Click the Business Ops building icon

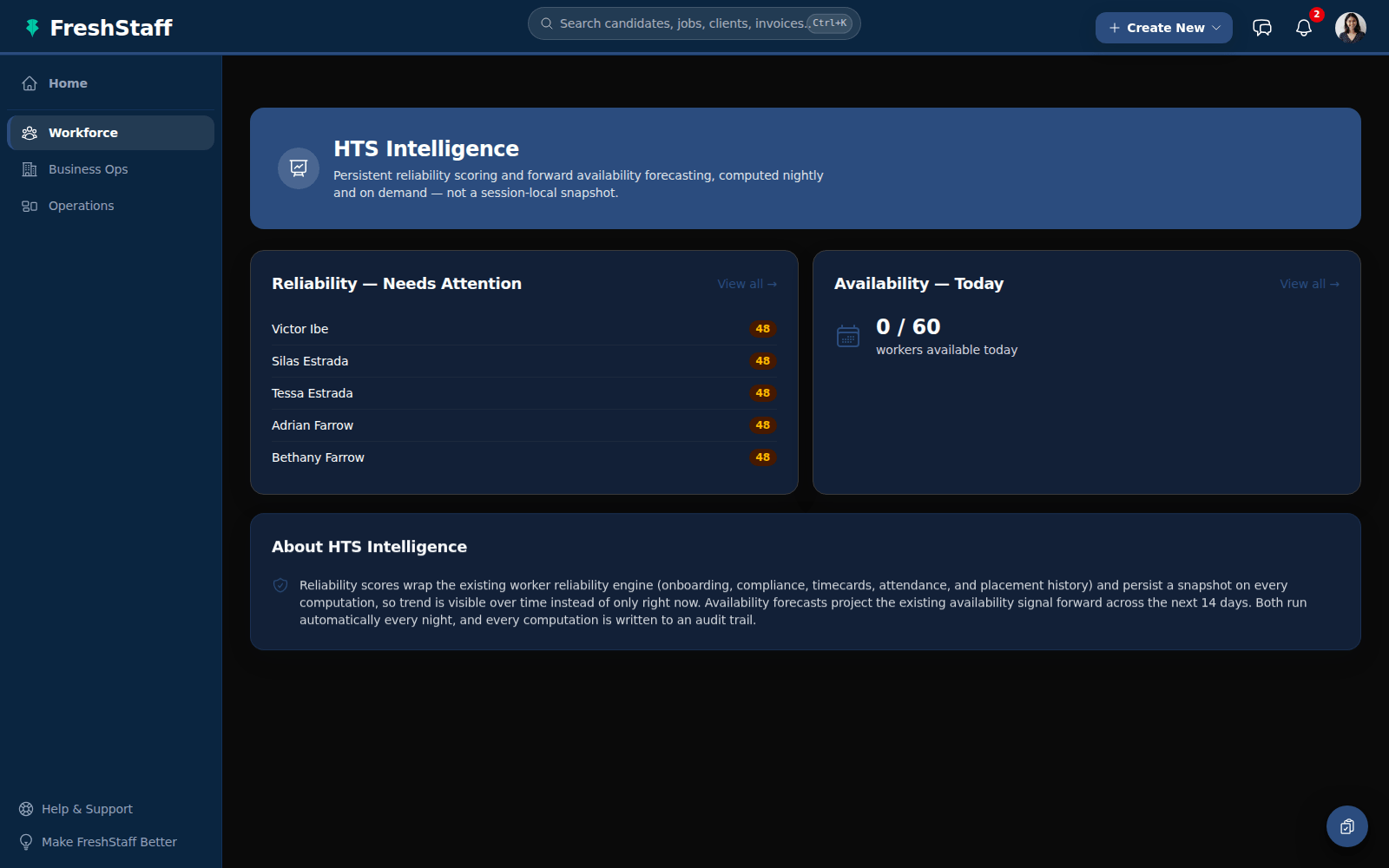click(x=30, y=169)
